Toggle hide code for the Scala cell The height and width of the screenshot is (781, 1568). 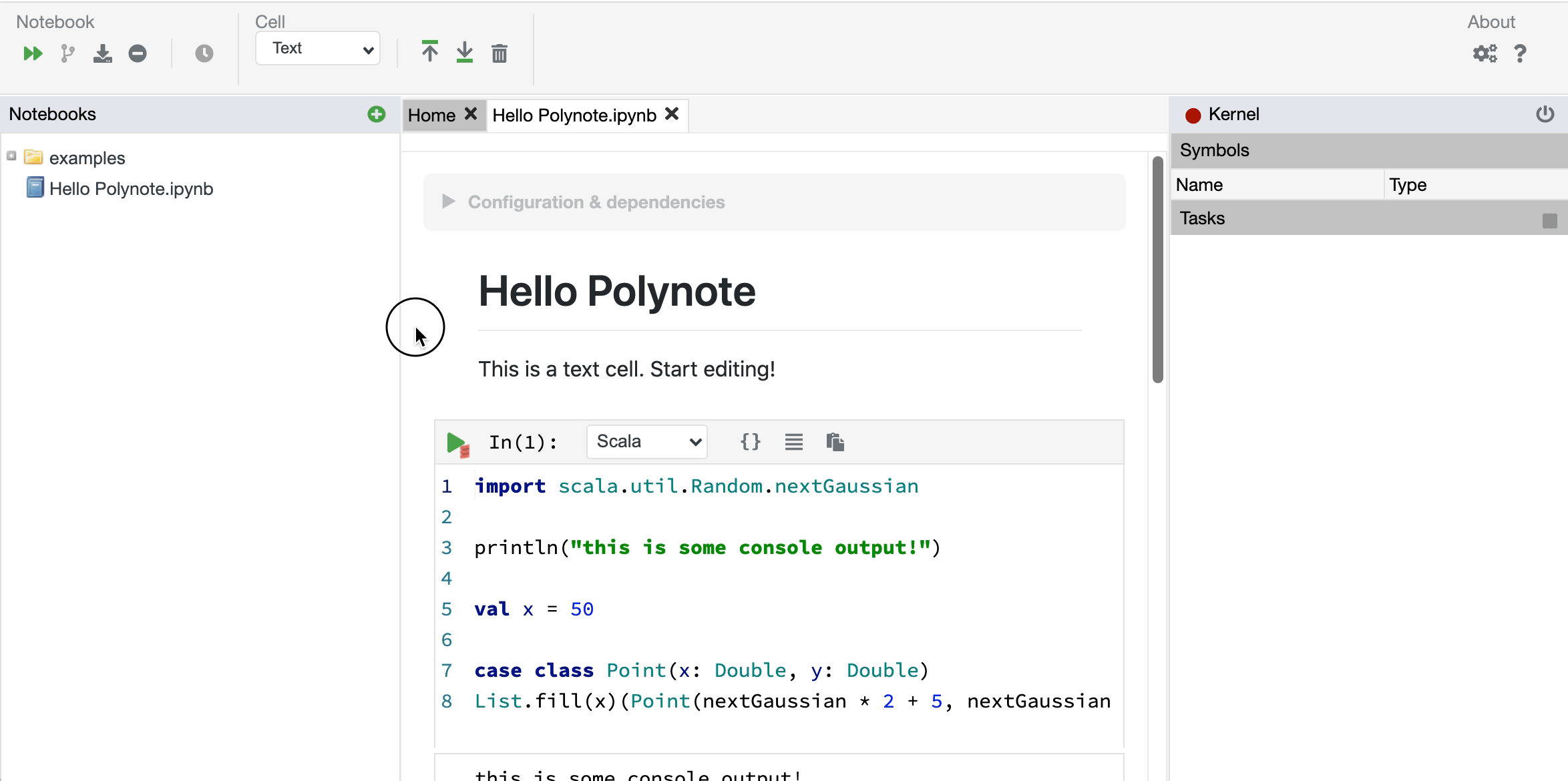pos(750,441)
